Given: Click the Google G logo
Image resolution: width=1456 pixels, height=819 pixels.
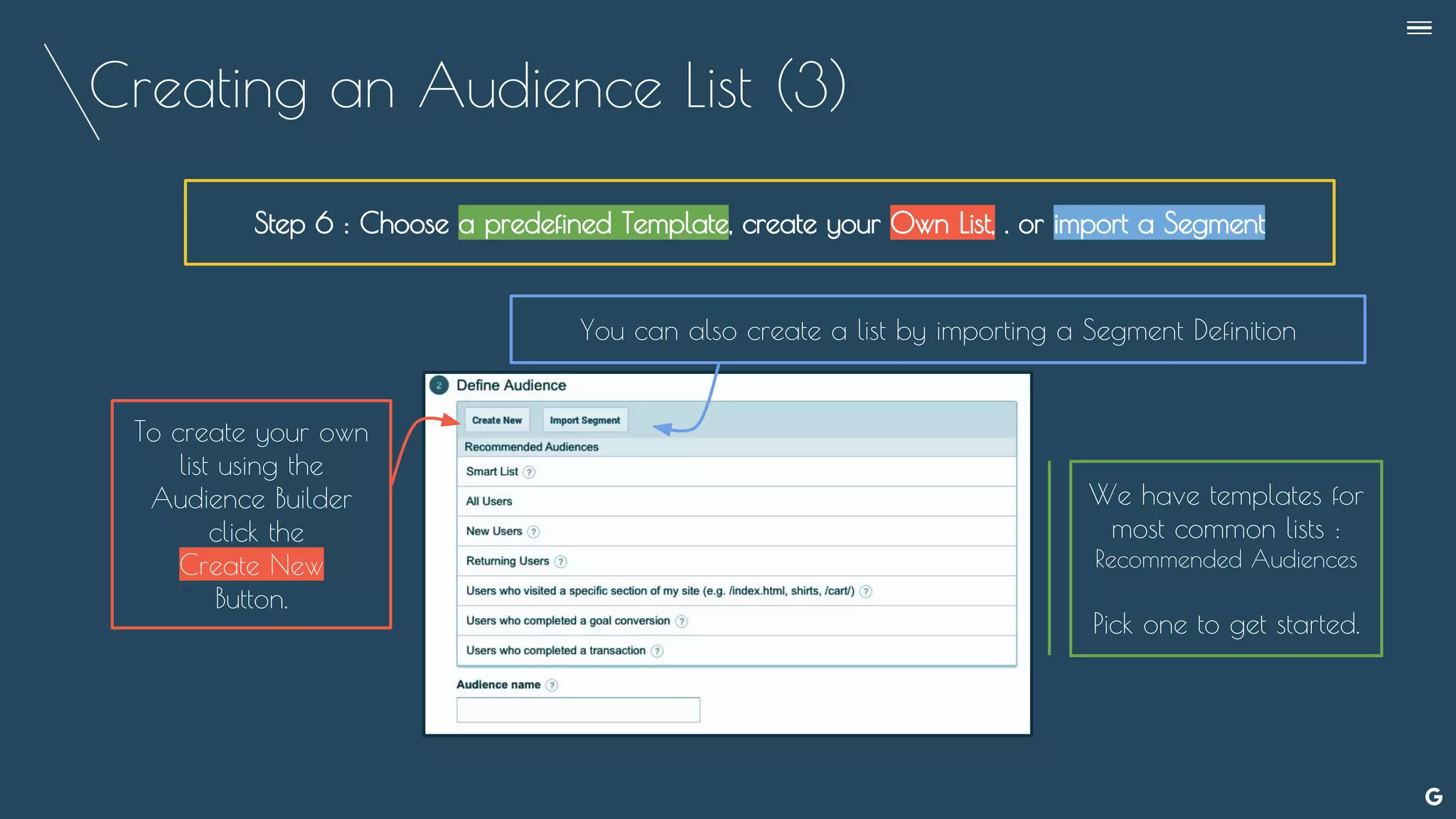Looking at the screenshot, I should pos(1434,797).
